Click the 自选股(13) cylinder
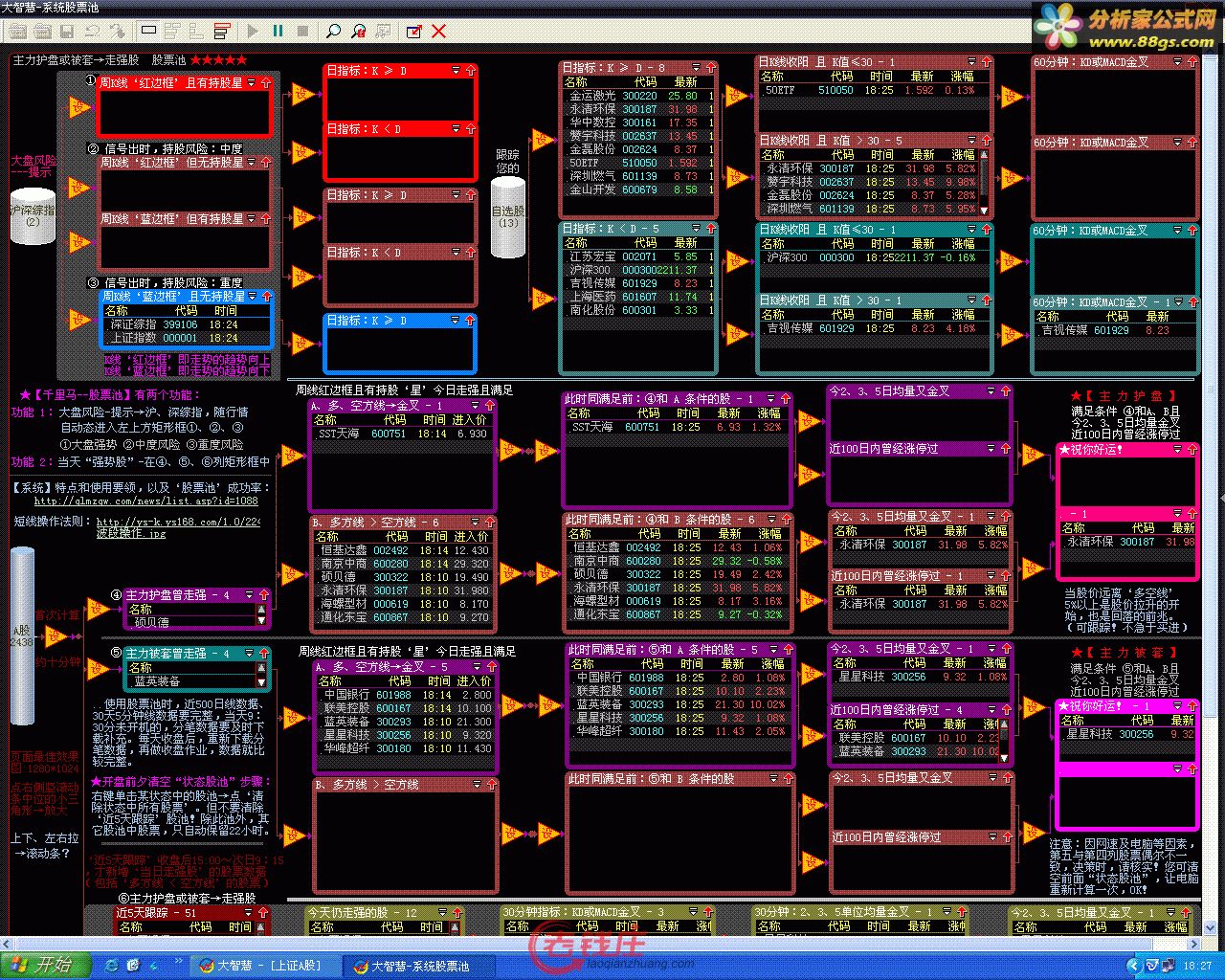The image size is (1225, 980). (x=508, y=217)
